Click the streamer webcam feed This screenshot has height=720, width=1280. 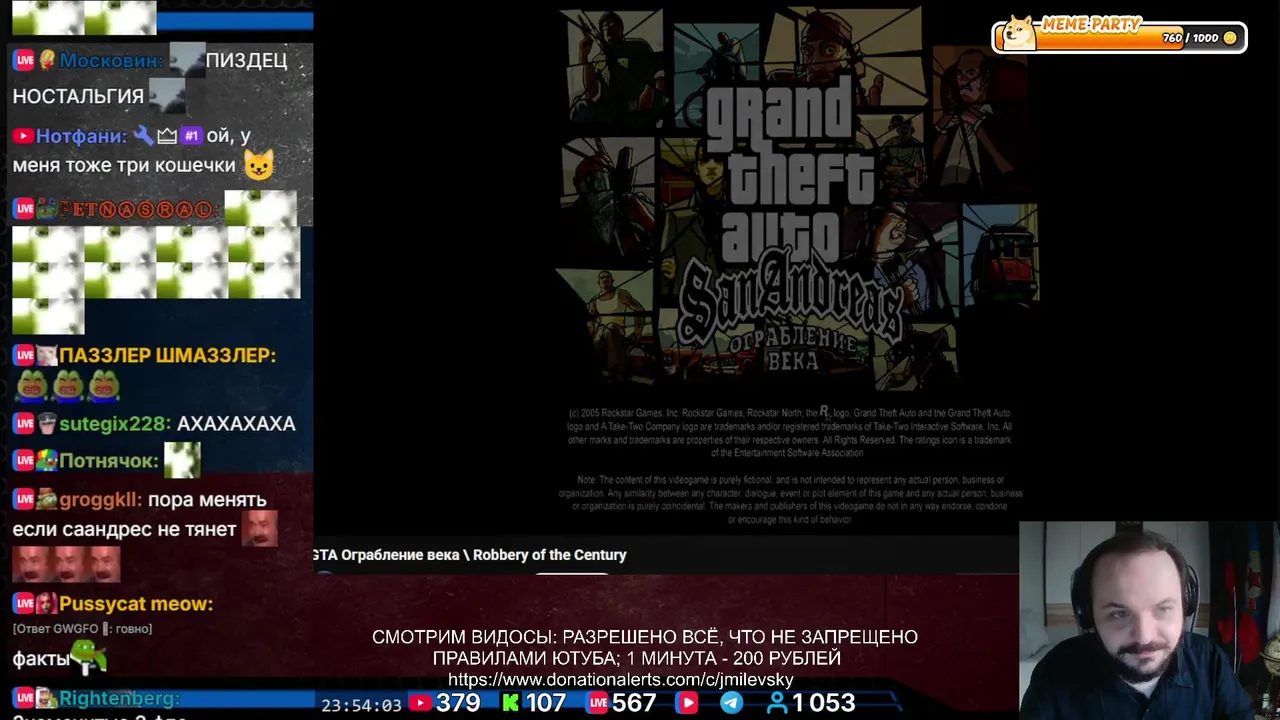point(1149,620)
